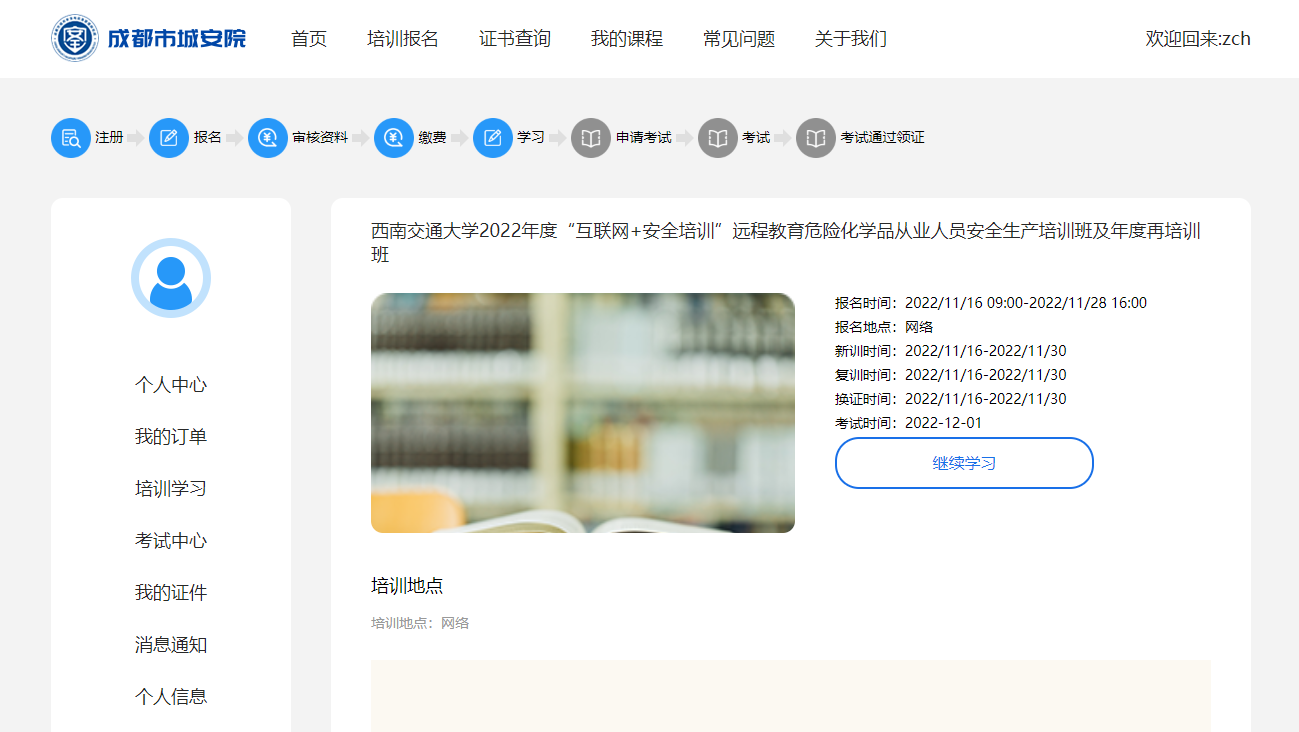Switch to 证书查询 section
Viewport: 1299px width, 732px height.
514,39
